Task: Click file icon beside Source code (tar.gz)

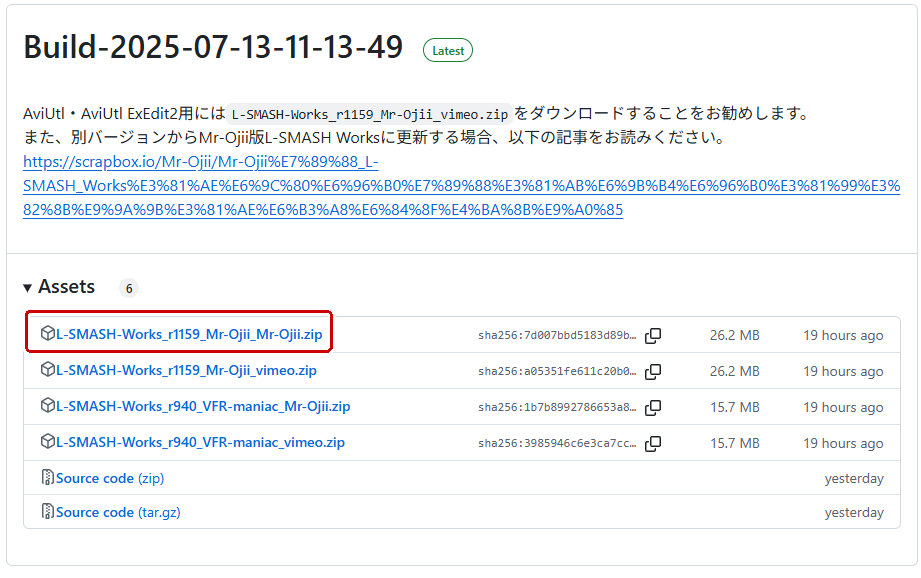Action: click(48, 511)
